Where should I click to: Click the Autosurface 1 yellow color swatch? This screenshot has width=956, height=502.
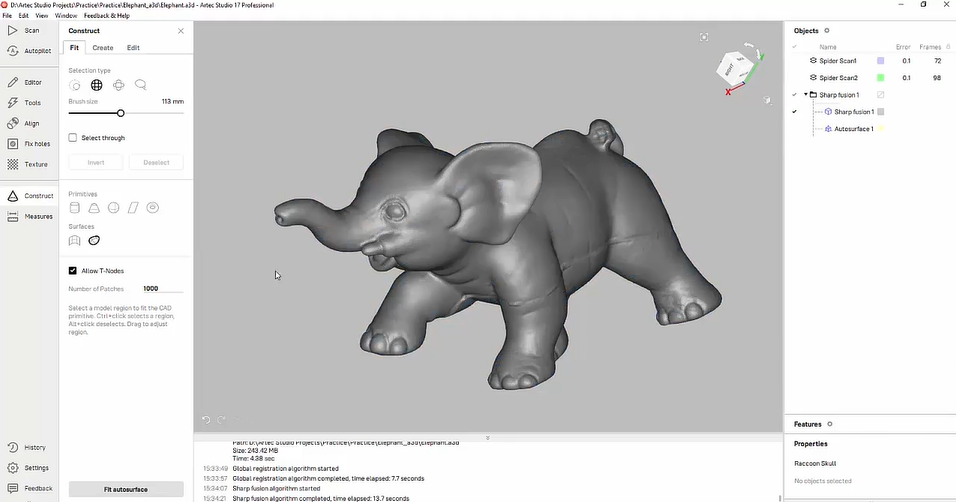[880, 129]
